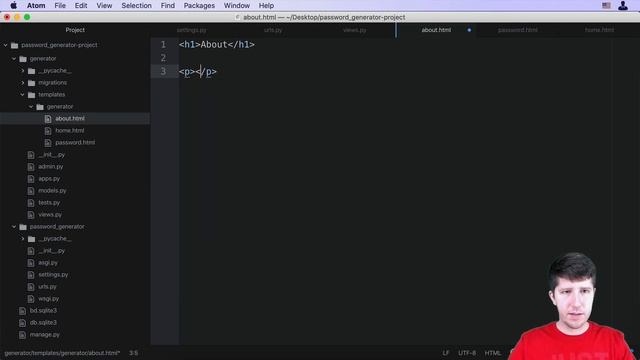This screenshot has width=640, height=360.
Task: Click the LF line ending selector
Action: point(446,353)
